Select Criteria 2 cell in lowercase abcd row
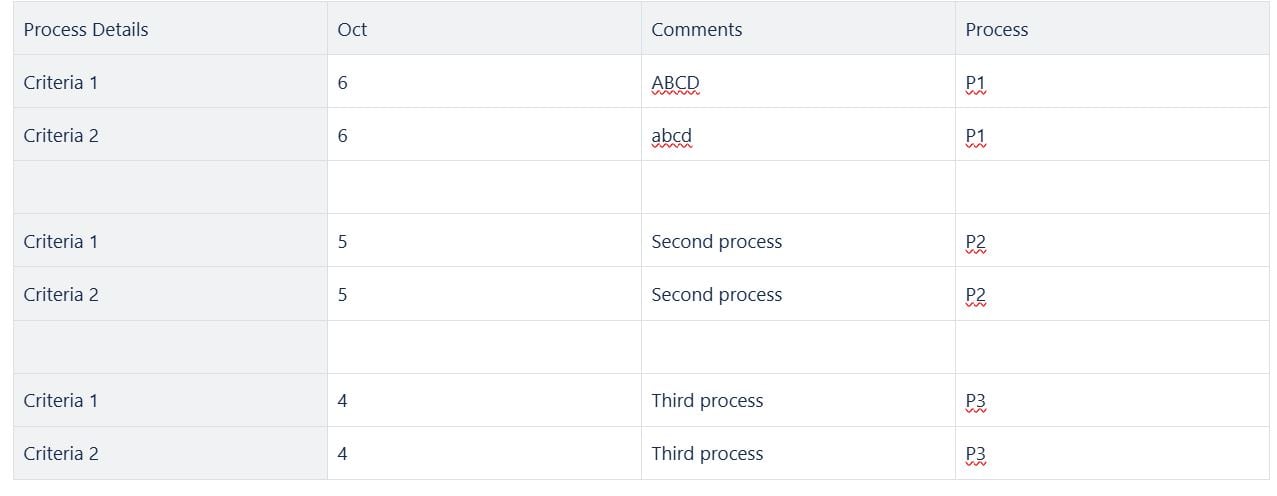Image resolution: width=1277 pixels, height=496 pixels. (170, 135)
